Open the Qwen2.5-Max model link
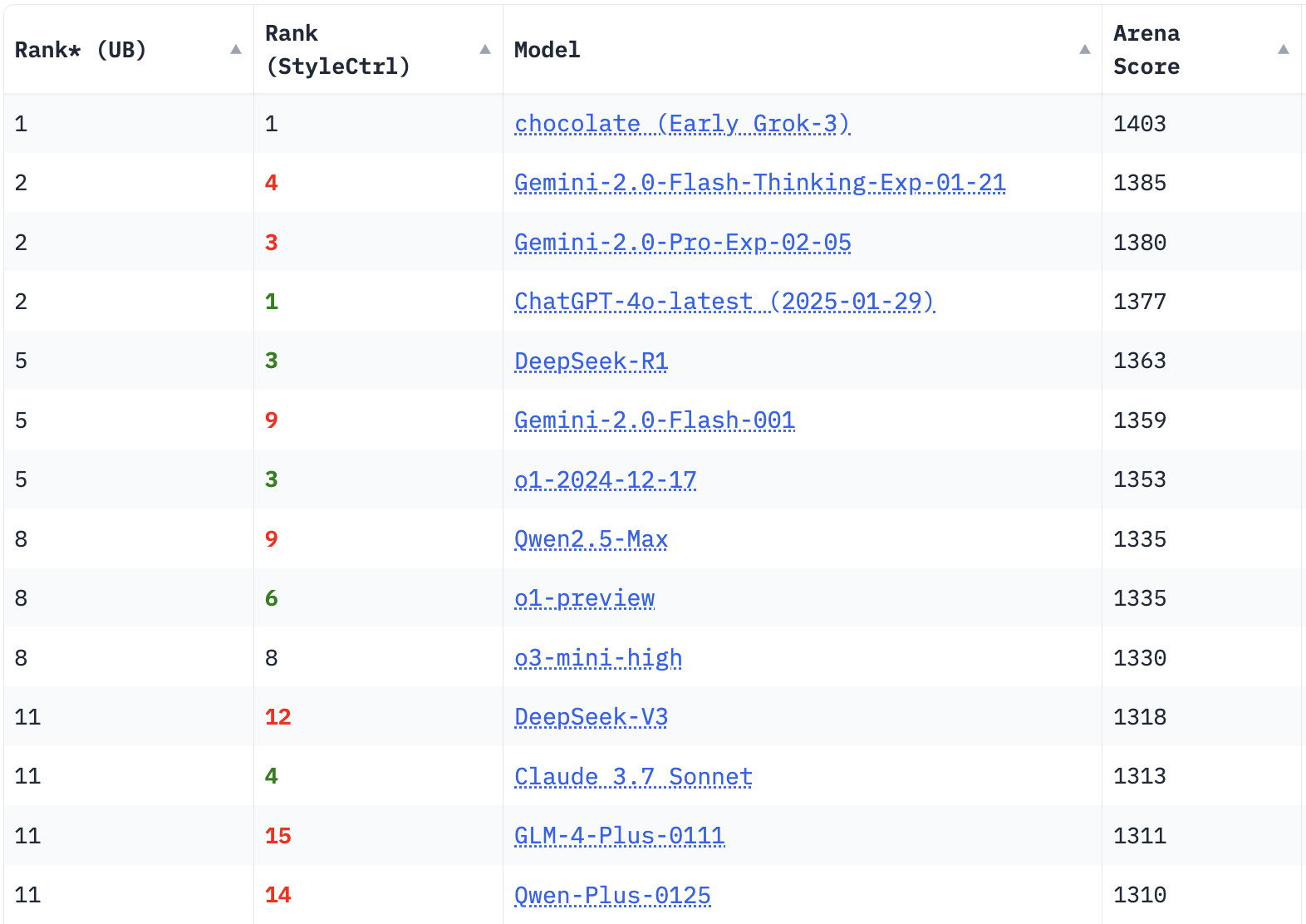The height and width of the screenshot is (924, 1306). [x=592, y=539]
